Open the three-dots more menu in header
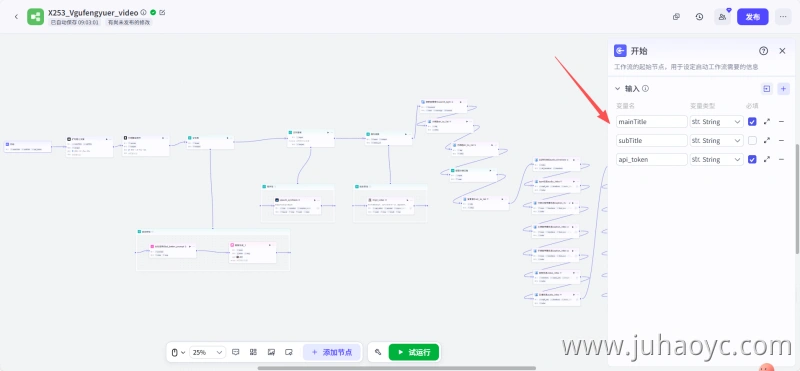 pos(783,17)
